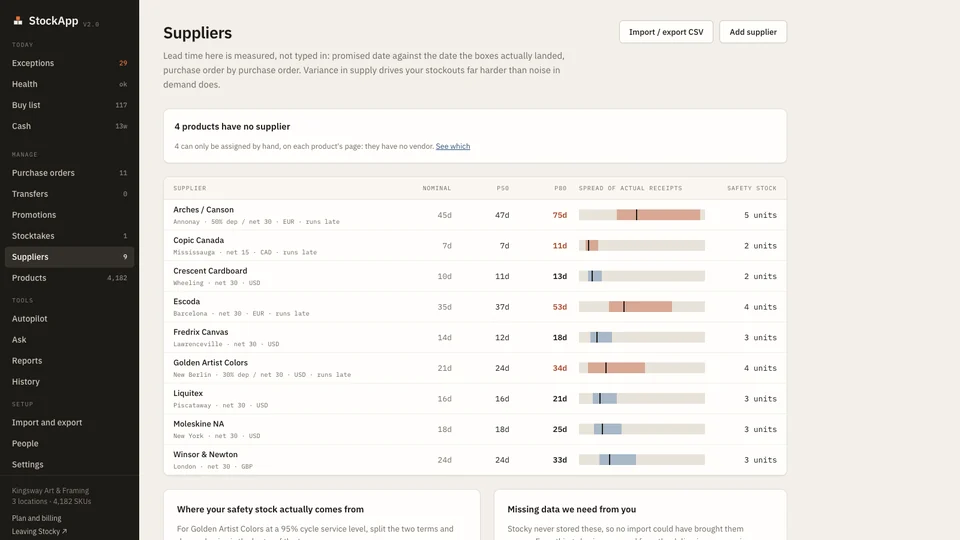The height and width of the screenshot is (540, 960).
Task: Click Arches / Canson receipts spread bar
Action: pyautogui.click(x=642, y=215)
